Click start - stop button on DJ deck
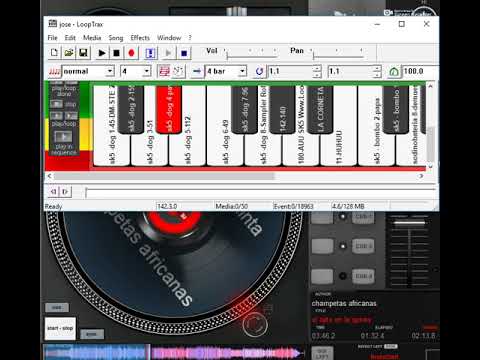Image resolution: width=480 pixels, height=360 pixels. pyautogui.click(x=60, y=328)
